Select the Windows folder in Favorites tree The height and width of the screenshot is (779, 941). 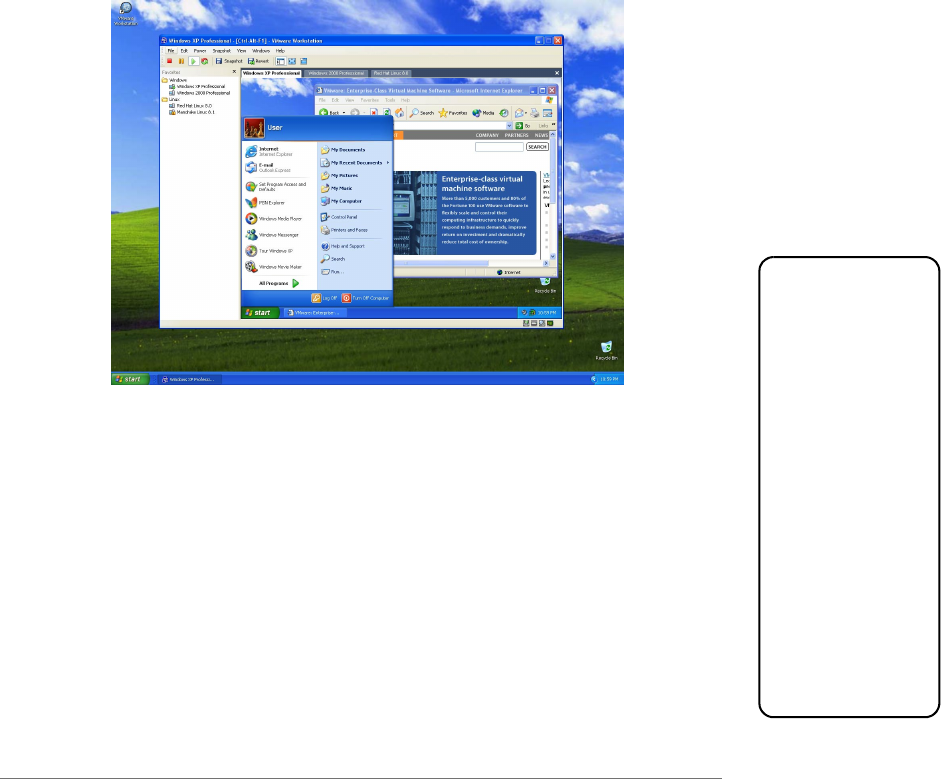coord(175,80)
